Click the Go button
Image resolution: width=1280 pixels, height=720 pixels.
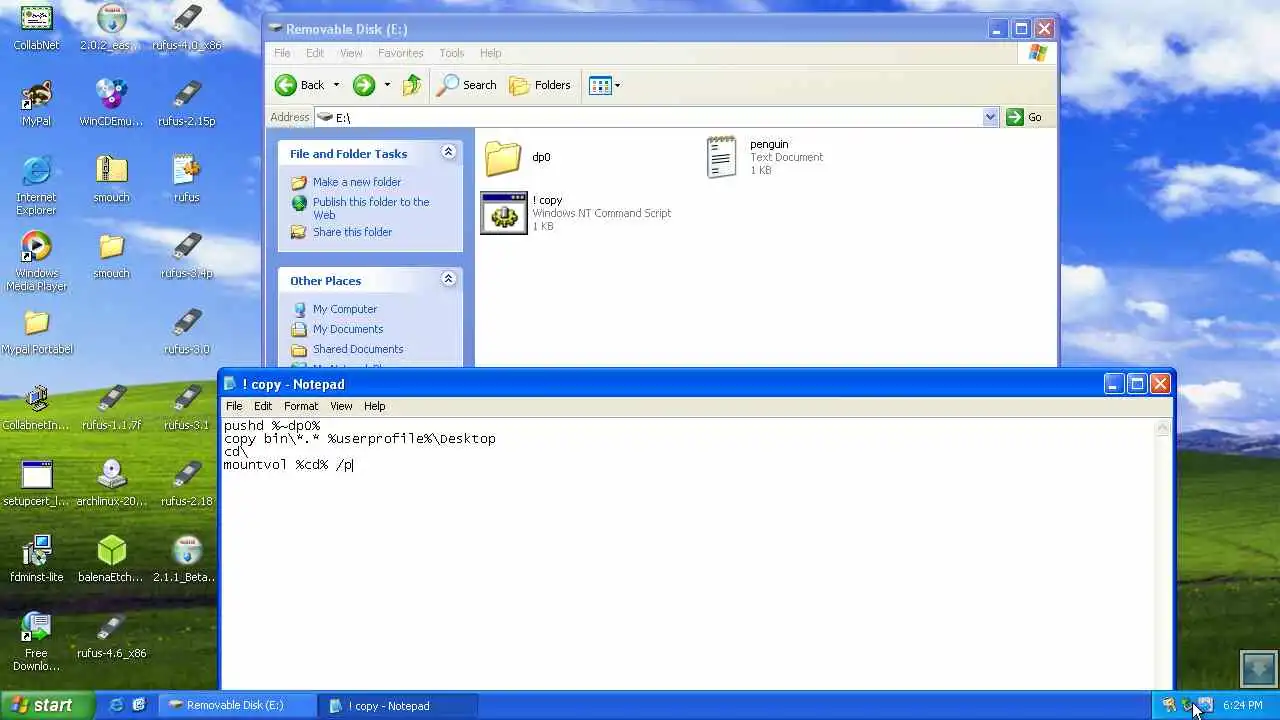point(1024,117)
